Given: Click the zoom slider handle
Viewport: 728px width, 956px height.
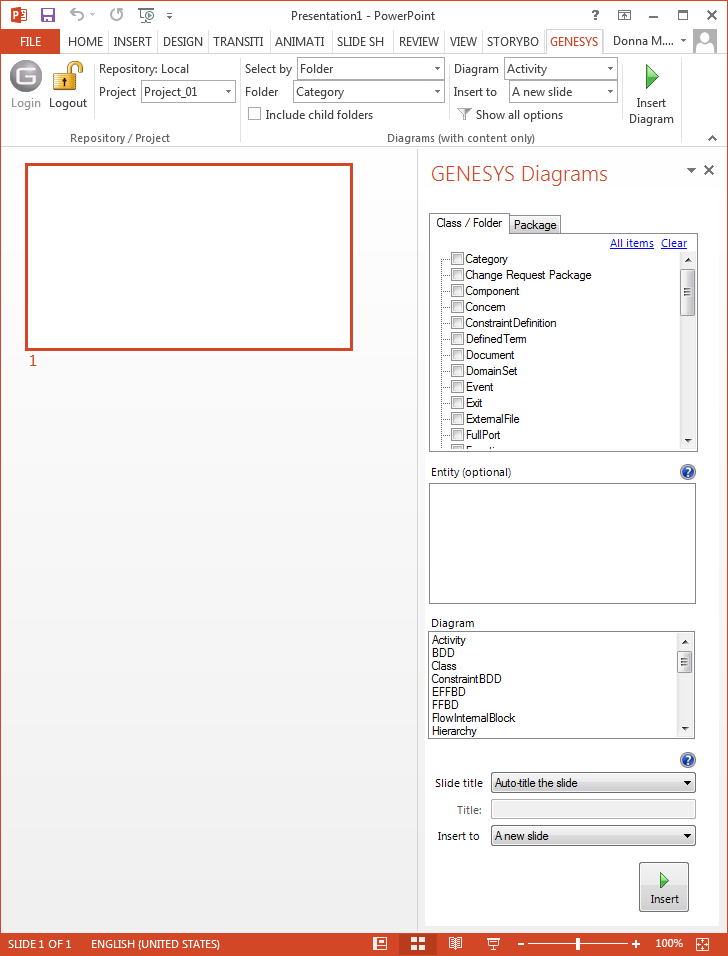Looking at the screenshot, I should [577, 944].
